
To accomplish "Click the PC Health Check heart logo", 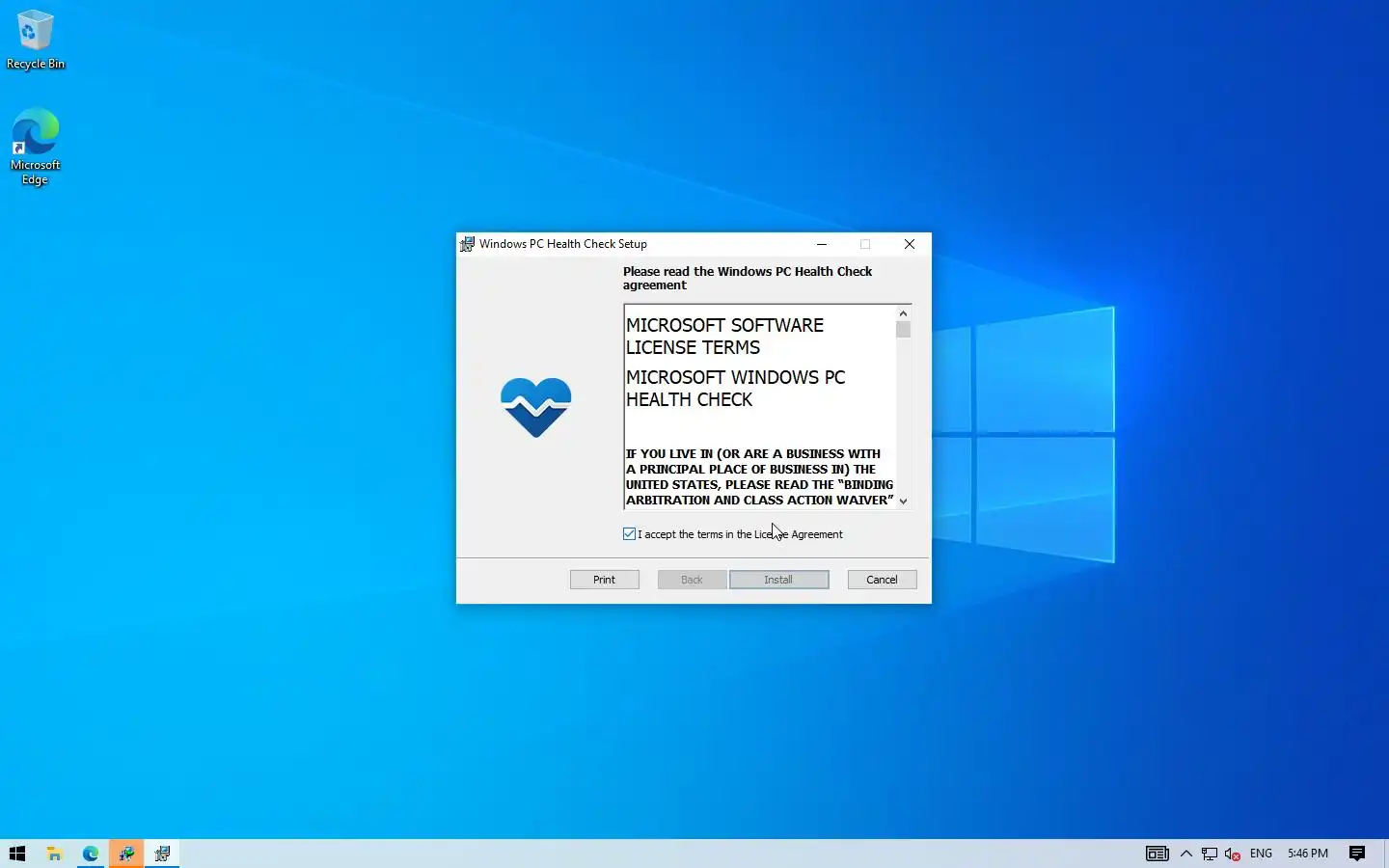I will click(536, 407).
